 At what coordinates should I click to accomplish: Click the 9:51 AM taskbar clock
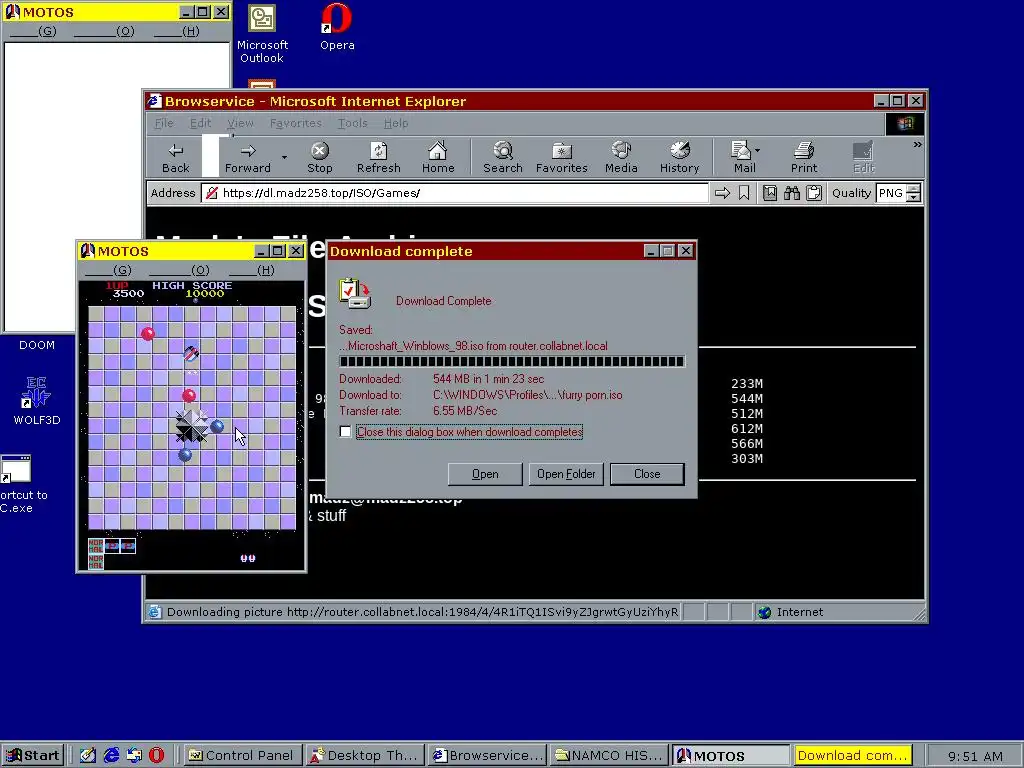point(975,756)
